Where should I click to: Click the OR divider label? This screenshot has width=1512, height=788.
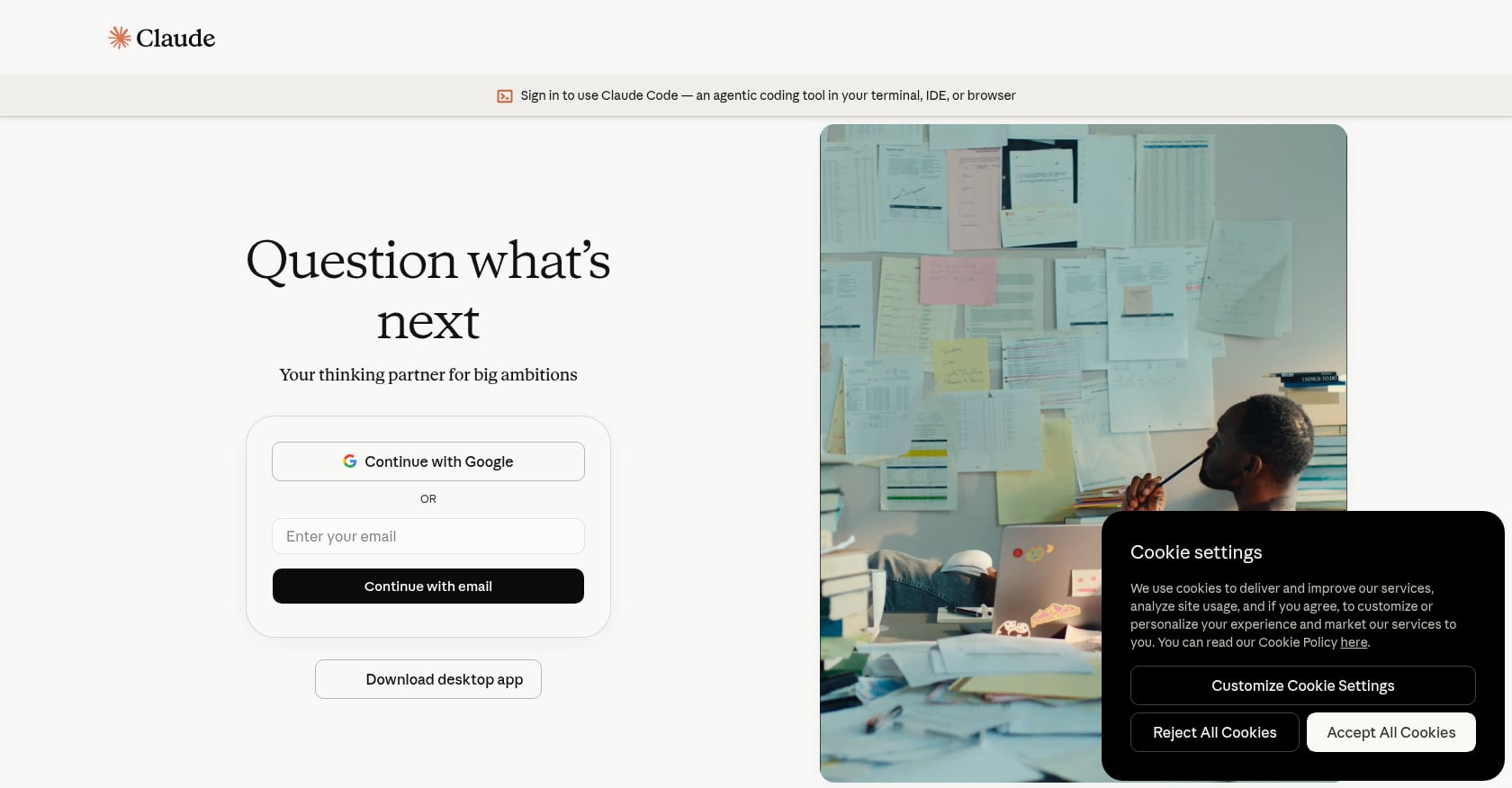(x=428, y=498)
